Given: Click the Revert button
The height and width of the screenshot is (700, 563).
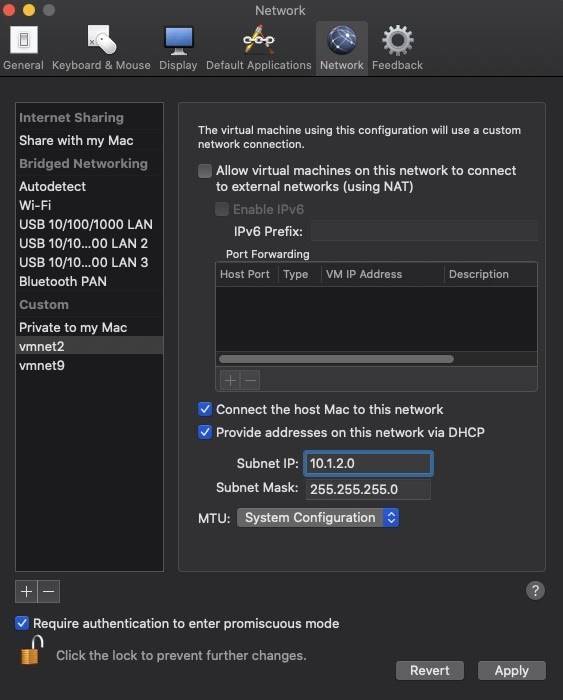Looking at the screenshot, I should [430, 671].
